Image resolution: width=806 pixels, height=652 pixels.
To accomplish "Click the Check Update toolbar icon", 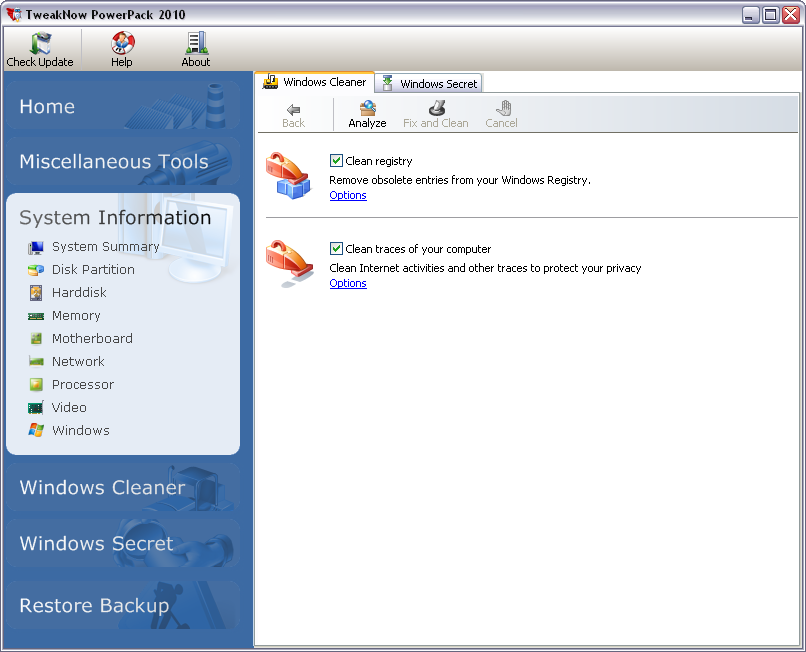I will coord(41,43).
